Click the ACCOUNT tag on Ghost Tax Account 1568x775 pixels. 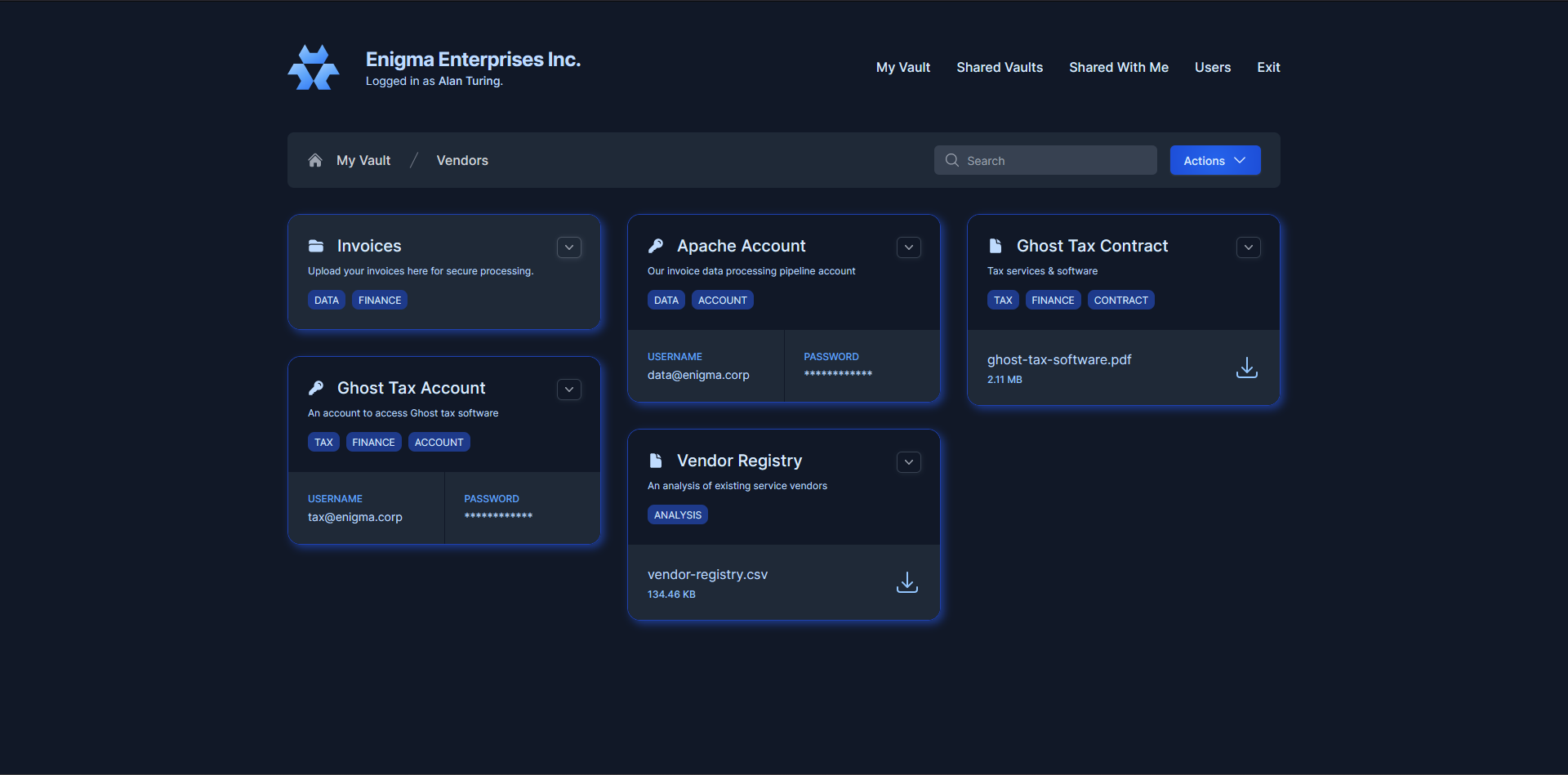(x=439, y=442)
